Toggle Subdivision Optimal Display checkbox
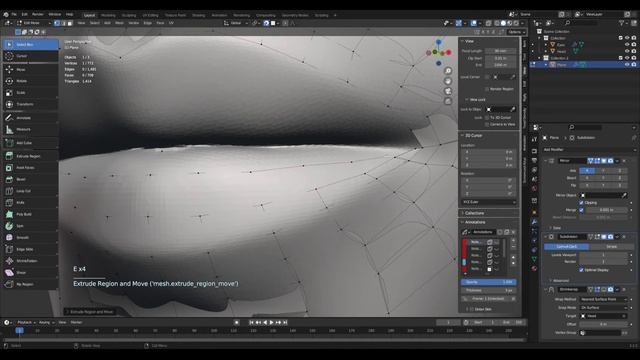 pyautogui.click(x=581, y=270)
